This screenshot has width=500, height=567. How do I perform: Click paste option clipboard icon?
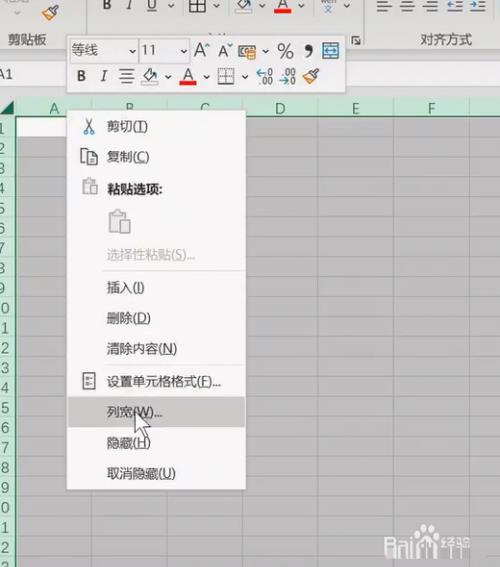pos(120,221)
